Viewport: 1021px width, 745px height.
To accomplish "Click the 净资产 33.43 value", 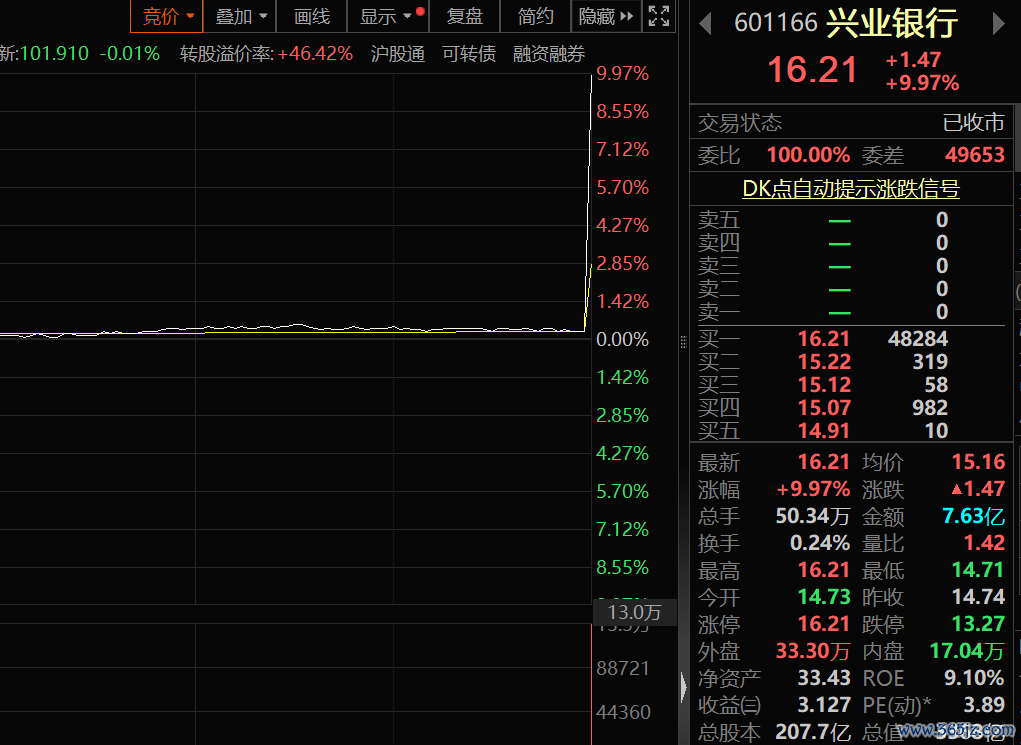I will click(x=824, y=678).
